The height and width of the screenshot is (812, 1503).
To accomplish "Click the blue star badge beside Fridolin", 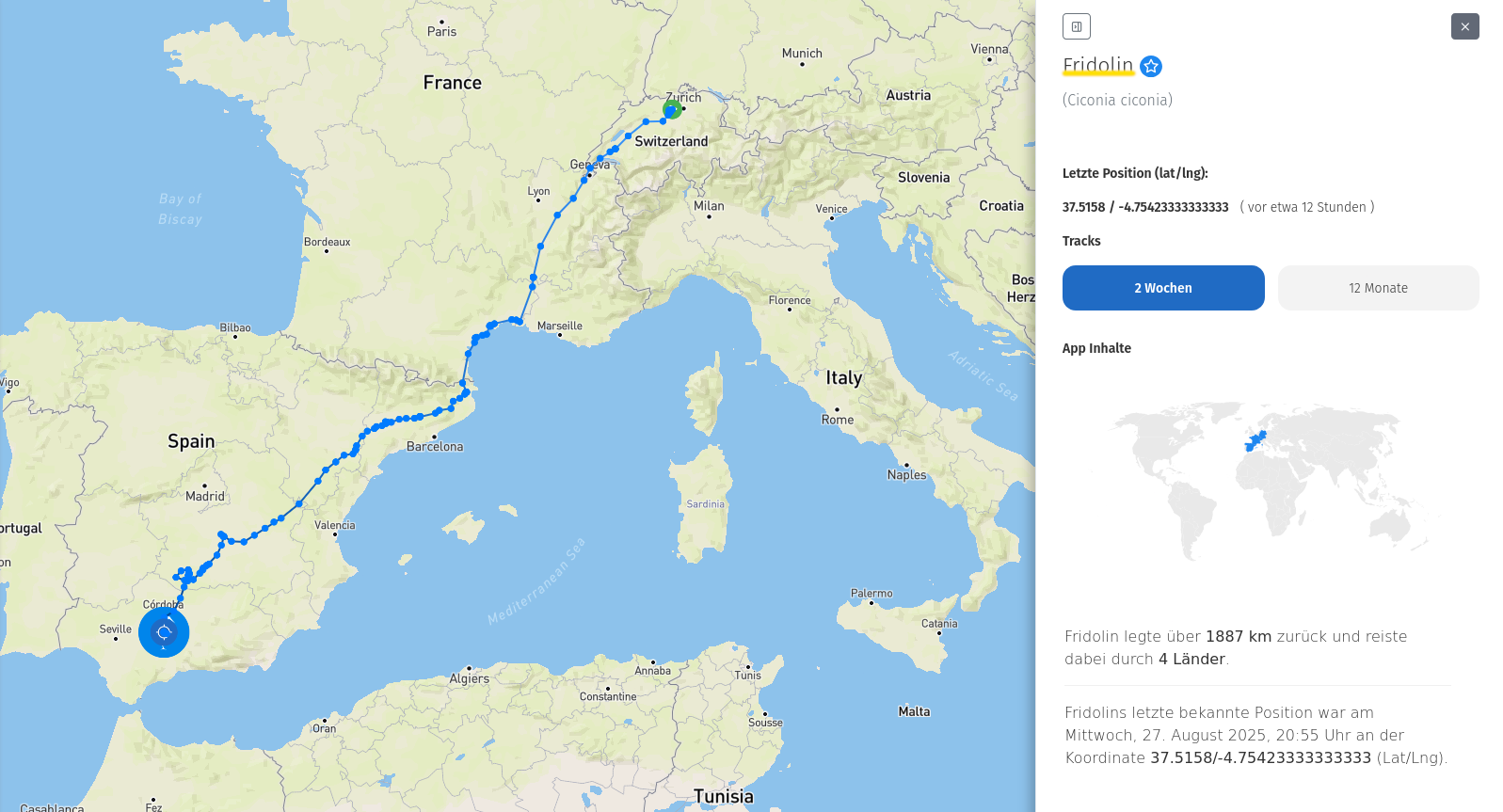I will pyautogui.click(x=1151, y=66).
